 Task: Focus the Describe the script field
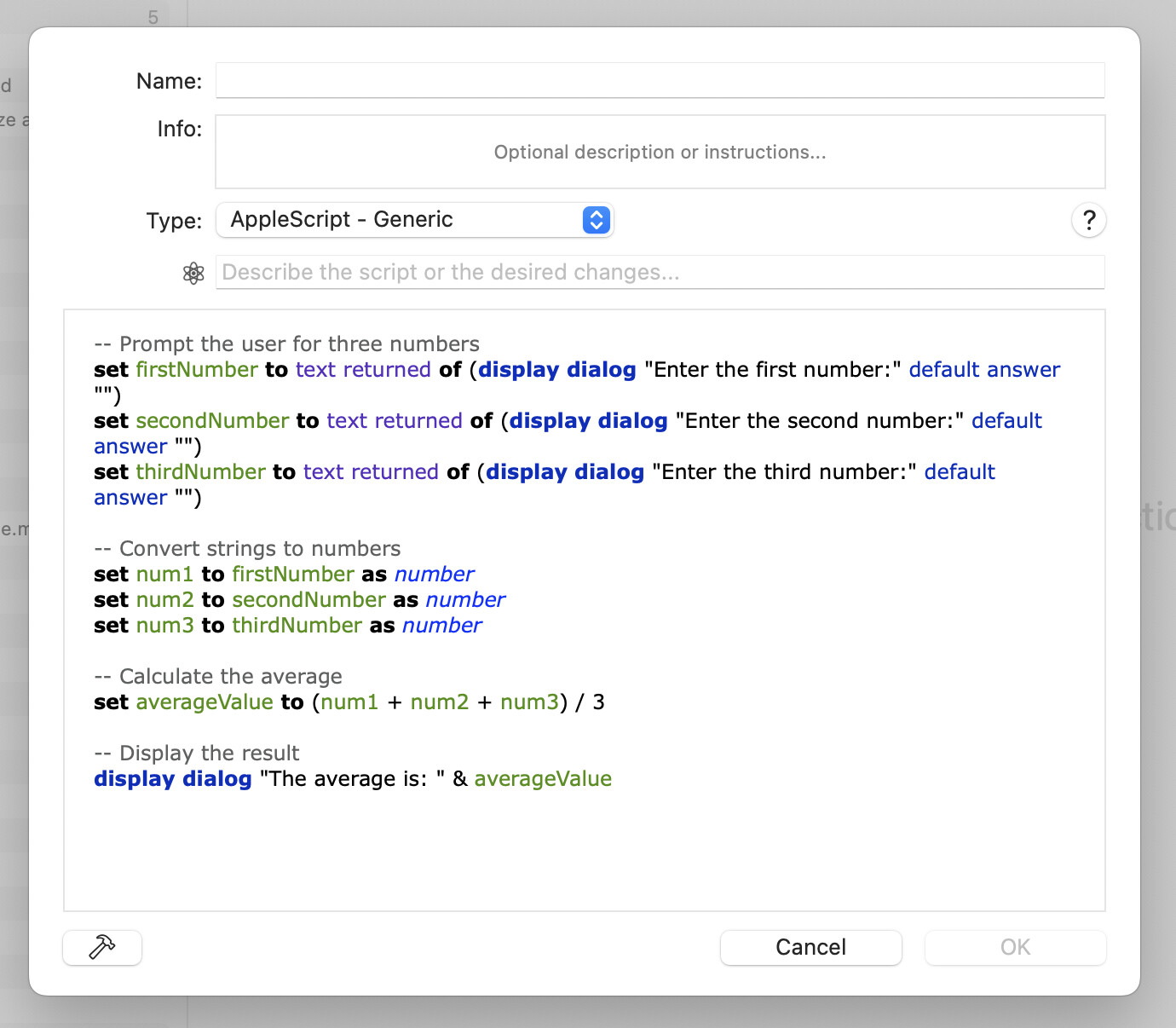tap(660, 273)
